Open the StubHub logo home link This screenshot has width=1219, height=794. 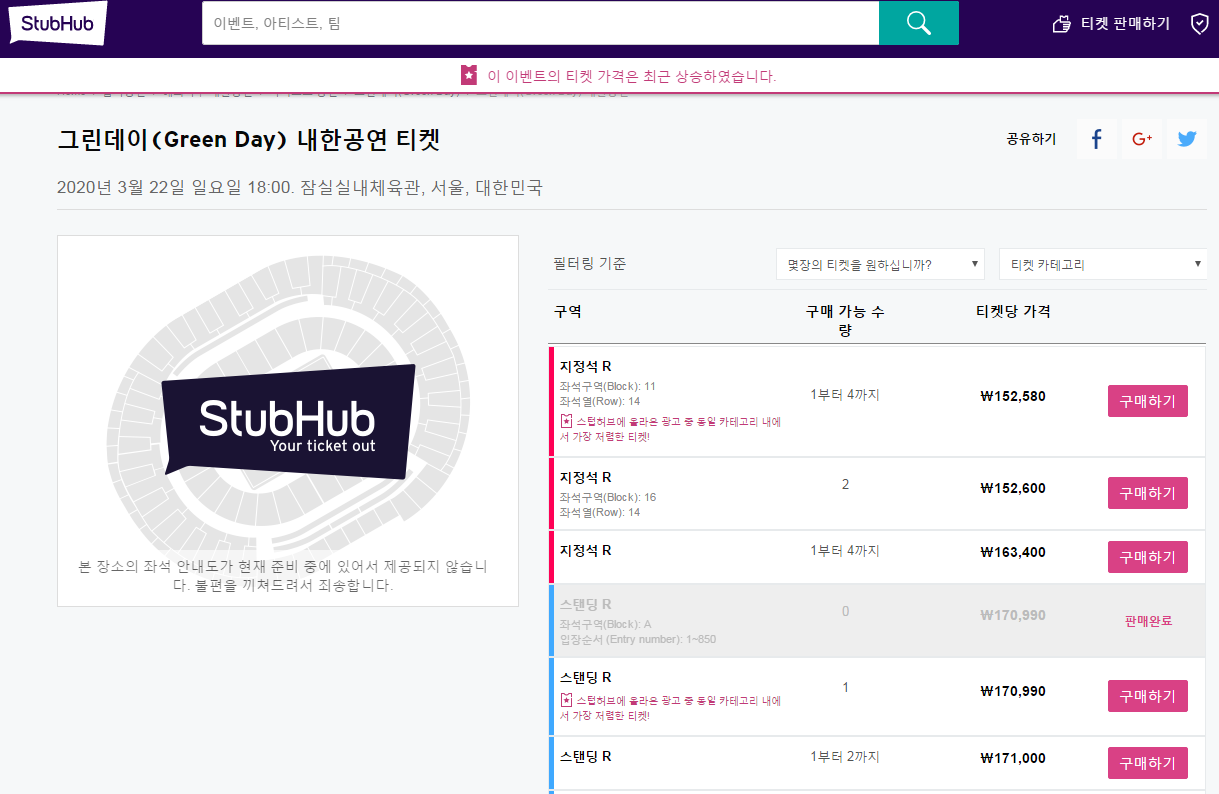point(59,22)
